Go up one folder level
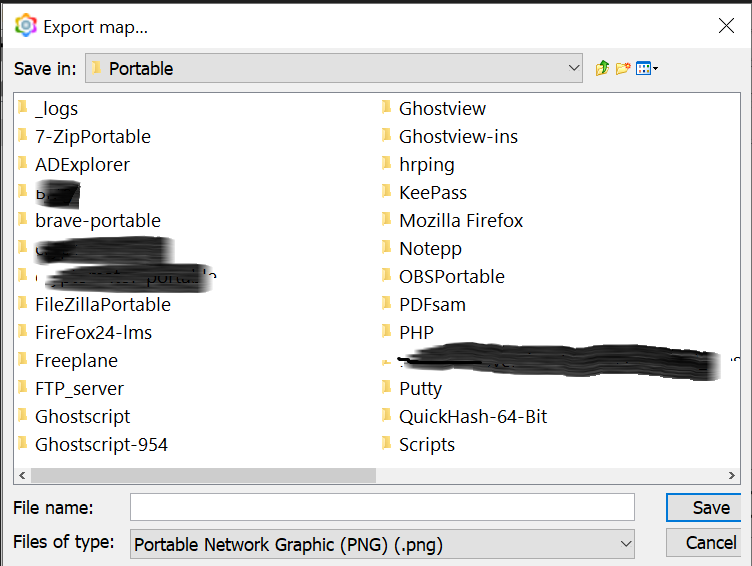This screenshot has height=566, width=752. click(x=602, y=68)
